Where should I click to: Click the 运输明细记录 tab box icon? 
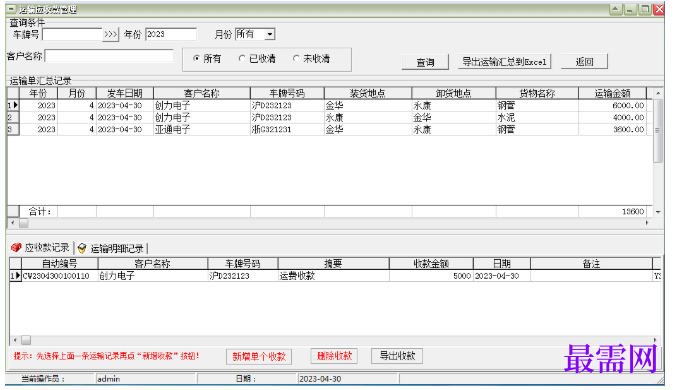point(81,248)
